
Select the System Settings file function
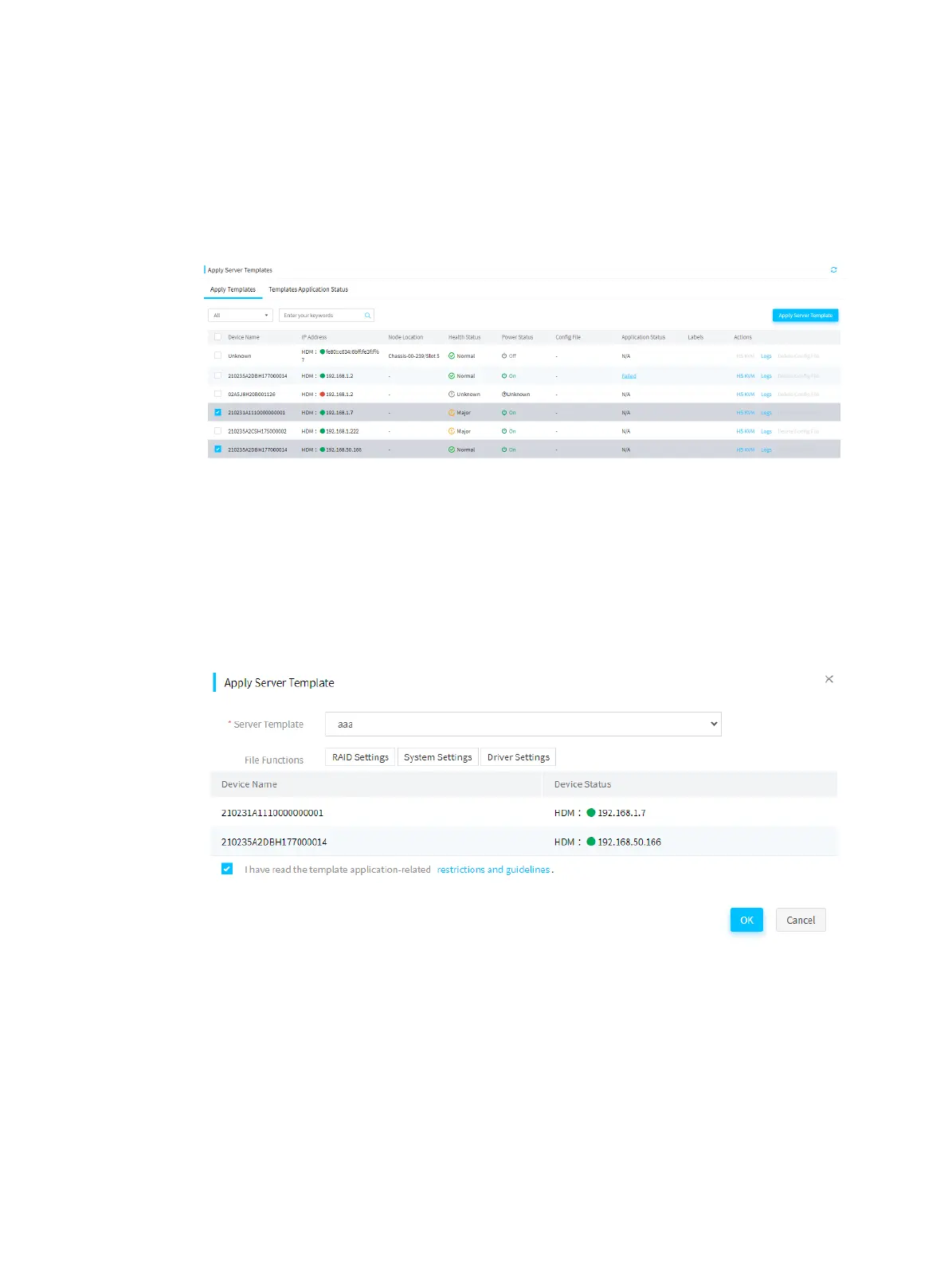coord(437,757)
